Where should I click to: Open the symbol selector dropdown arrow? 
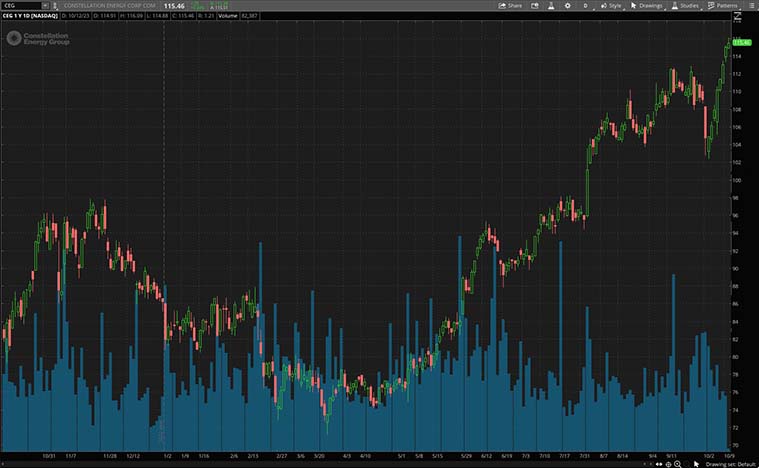point(45,5)
